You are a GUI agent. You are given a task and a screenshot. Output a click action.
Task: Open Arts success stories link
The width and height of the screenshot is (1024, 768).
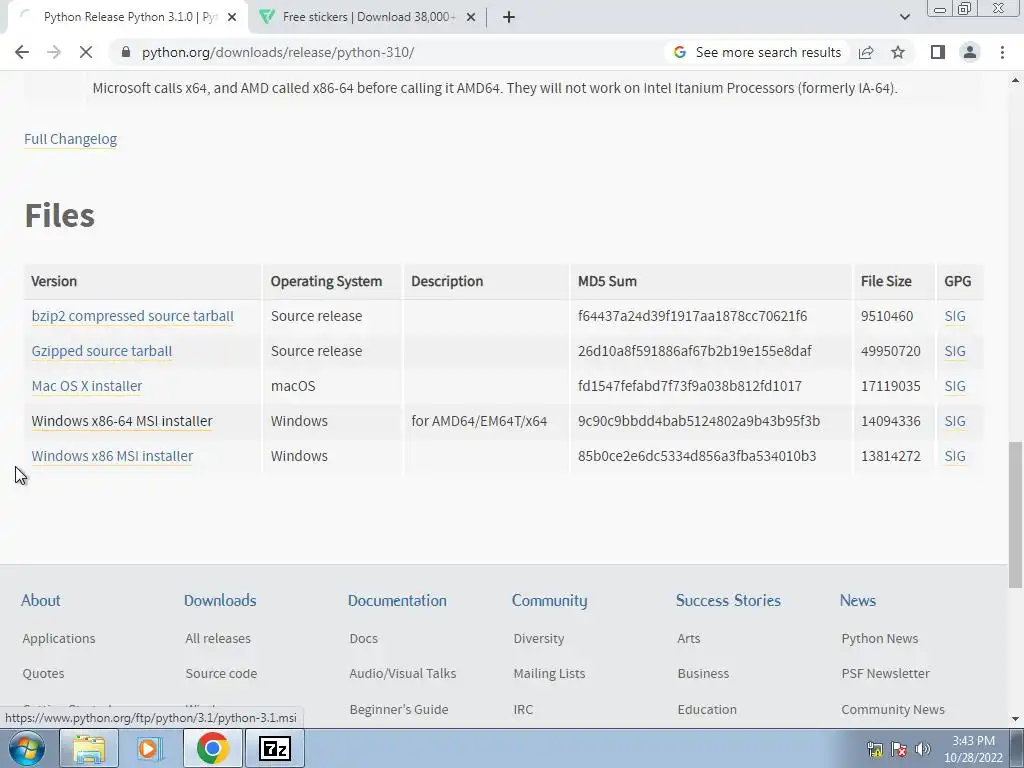pos(689,639)
